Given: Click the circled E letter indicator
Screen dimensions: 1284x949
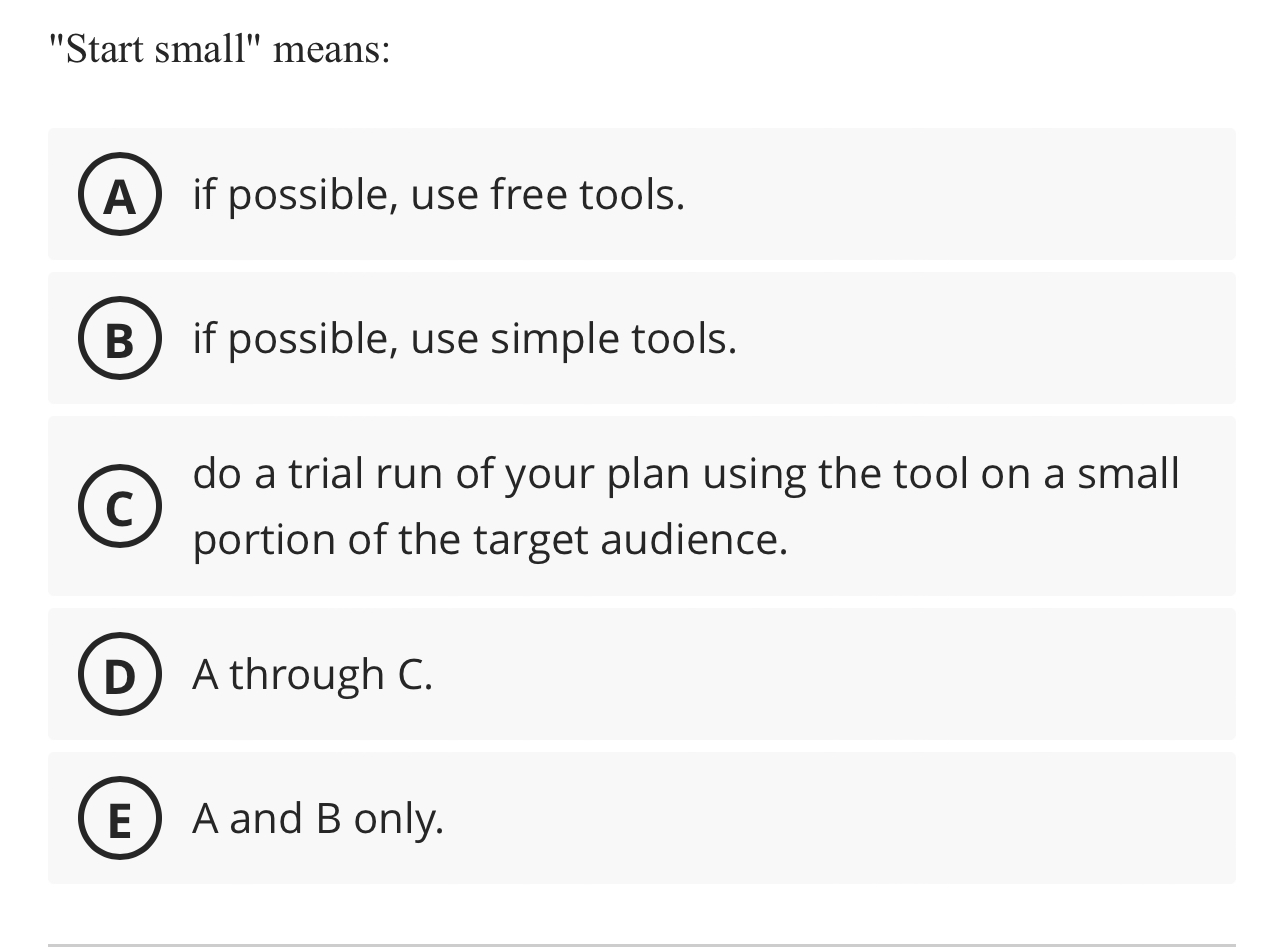Looking at the screenshot, I should (119, 818).
